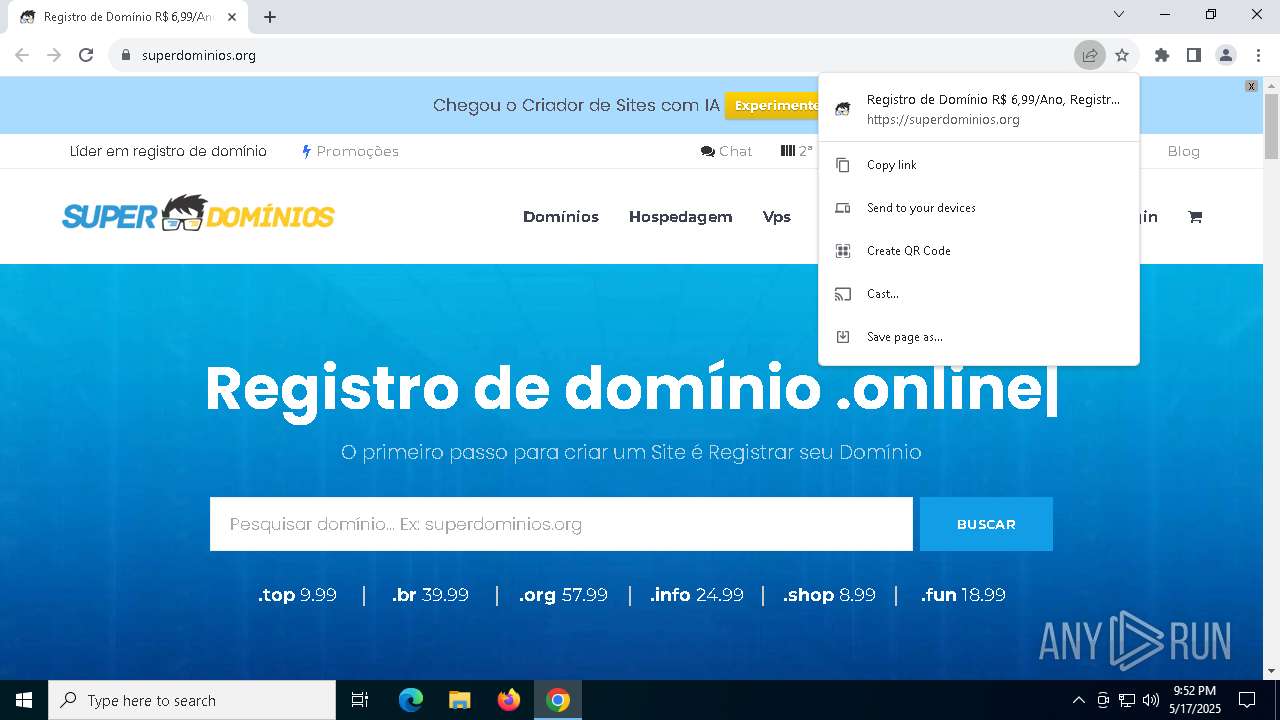1280x720 pixels.
Task: Click the padlock site info icon
Action: [x=125, y=55]
